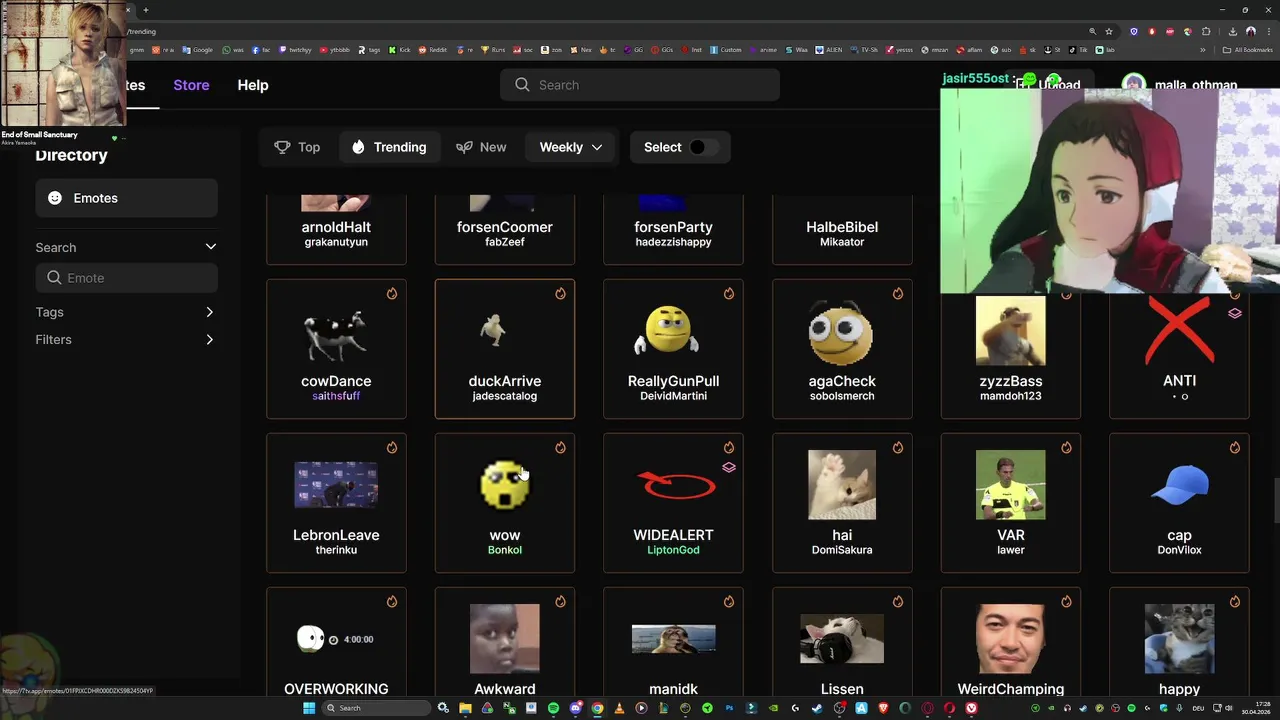Open the All Bookmarks folder

pos(1248,49)
